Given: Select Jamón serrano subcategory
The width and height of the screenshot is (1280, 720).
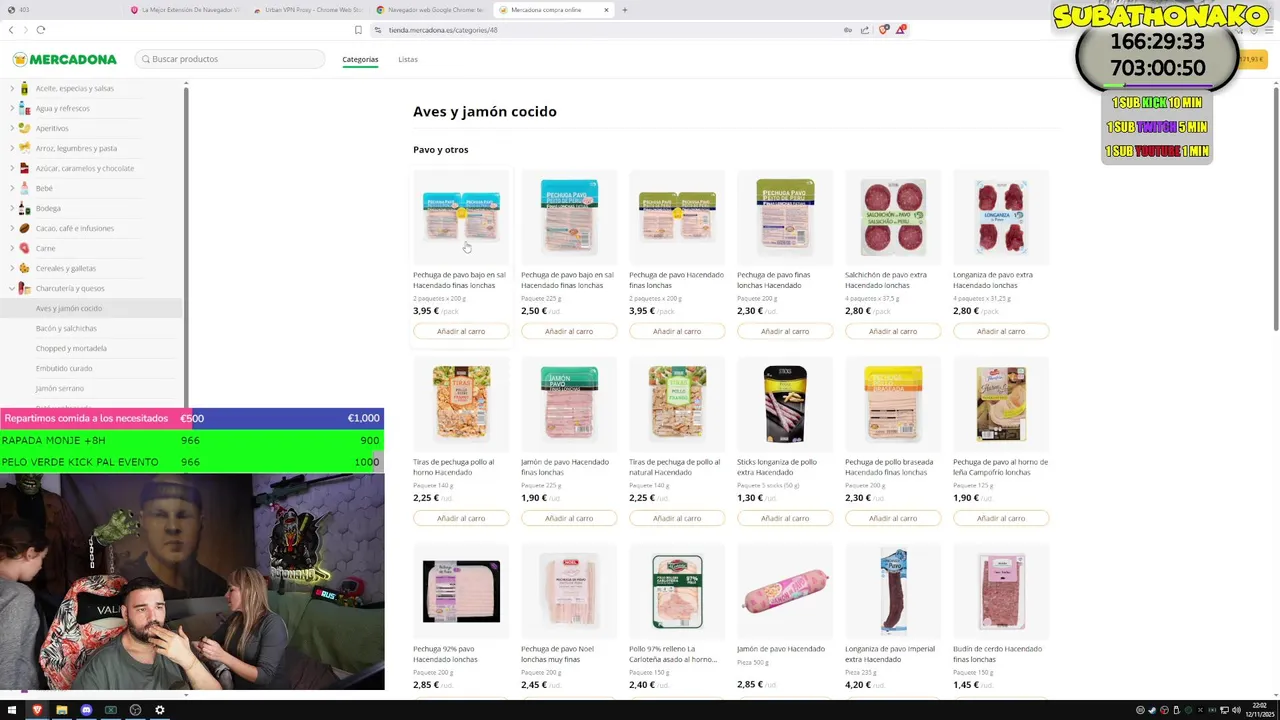Looking at the screenshot, I should coord(60,388).
